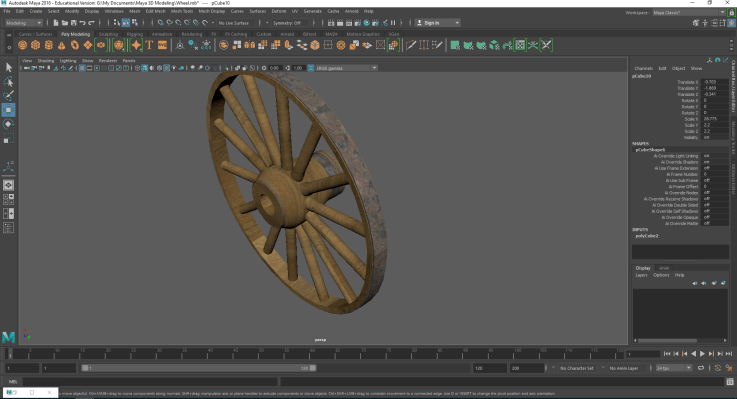The height and width of the screenshot is (399, 737).
Task: Click the Save Scene icon
Action: [74, 23]
